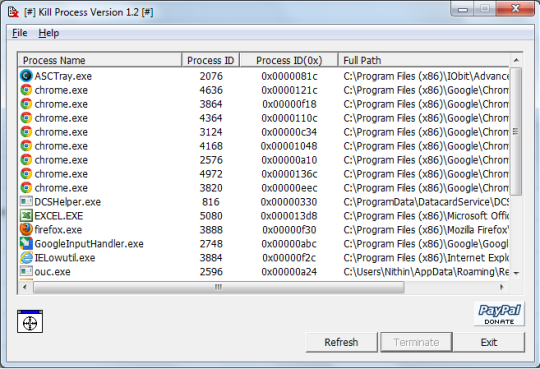Click chrome icon for process 3124
540x369 pixels.
click(26, 132)
